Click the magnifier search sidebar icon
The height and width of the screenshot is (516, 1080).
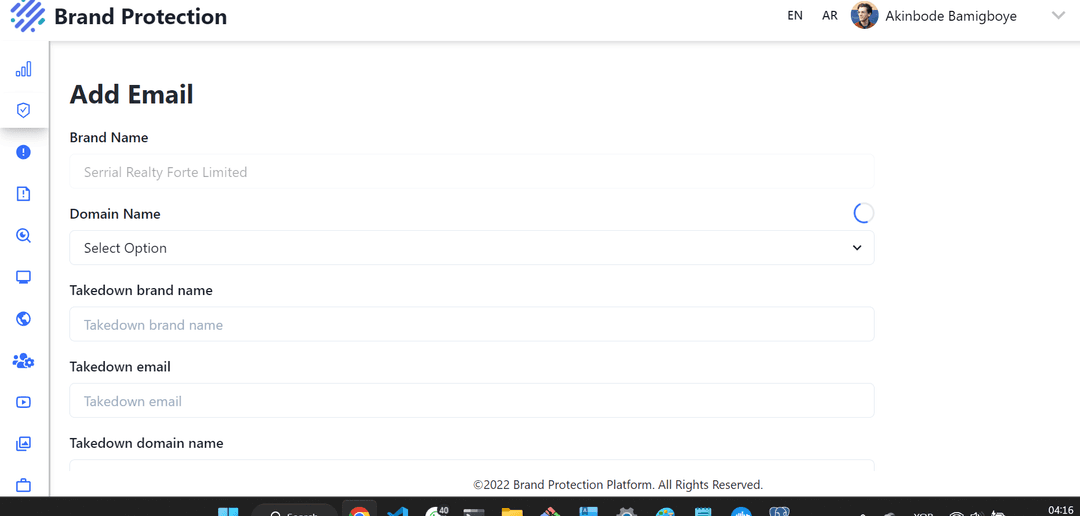(x=23, y=236)
